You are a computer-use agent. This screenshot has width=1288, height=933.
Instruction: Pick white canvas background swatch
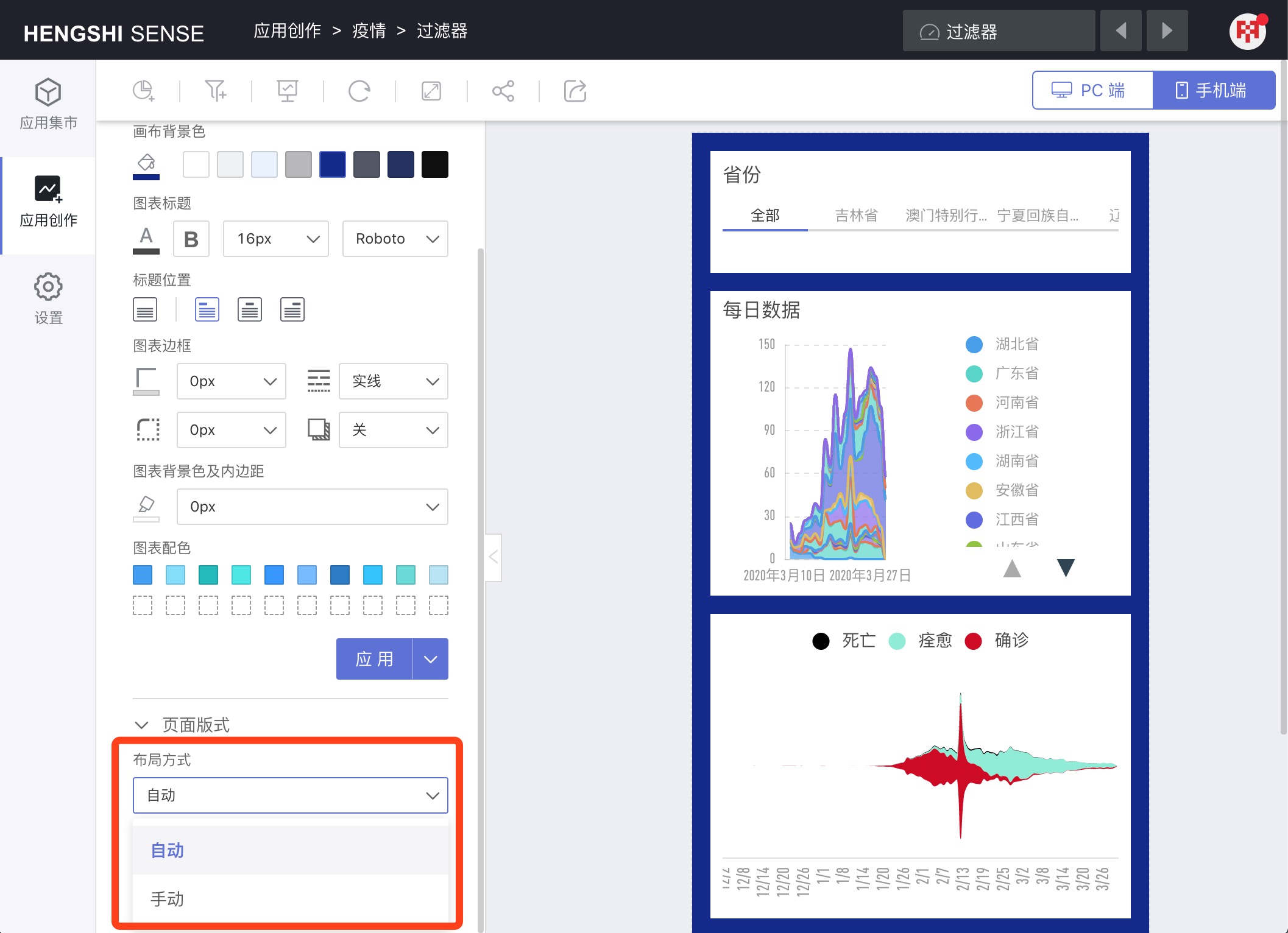coord(196,164)
